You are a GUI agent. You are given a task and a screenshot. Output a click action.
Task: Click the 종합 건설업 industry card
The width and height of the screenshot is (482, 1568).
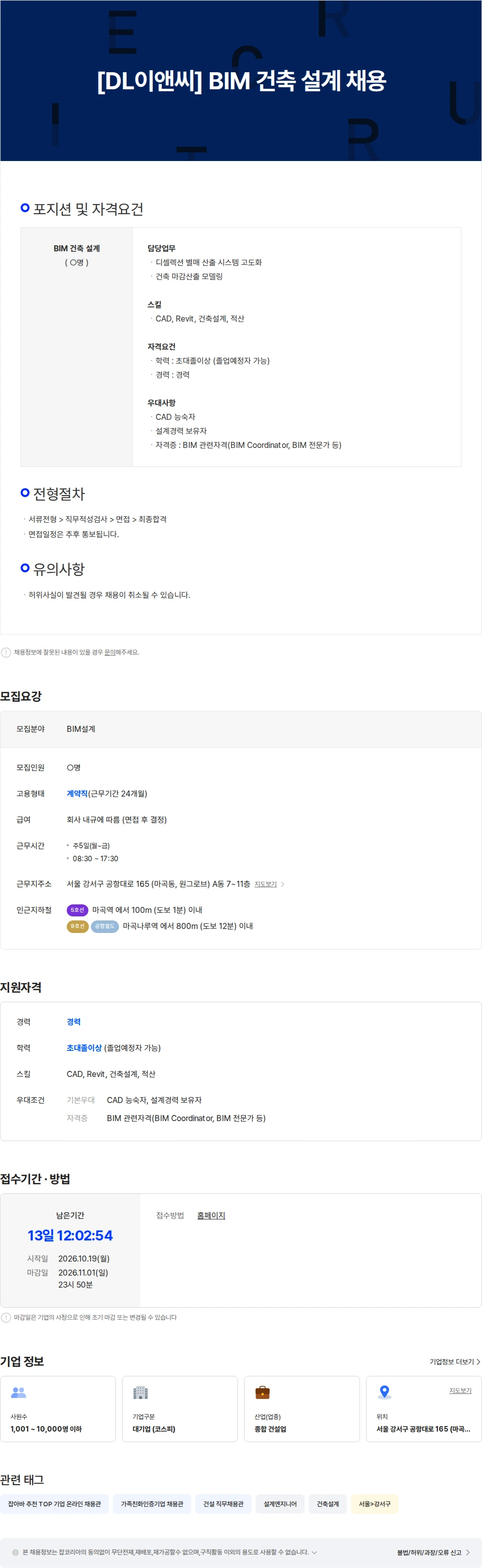[x=302, y=1408]
